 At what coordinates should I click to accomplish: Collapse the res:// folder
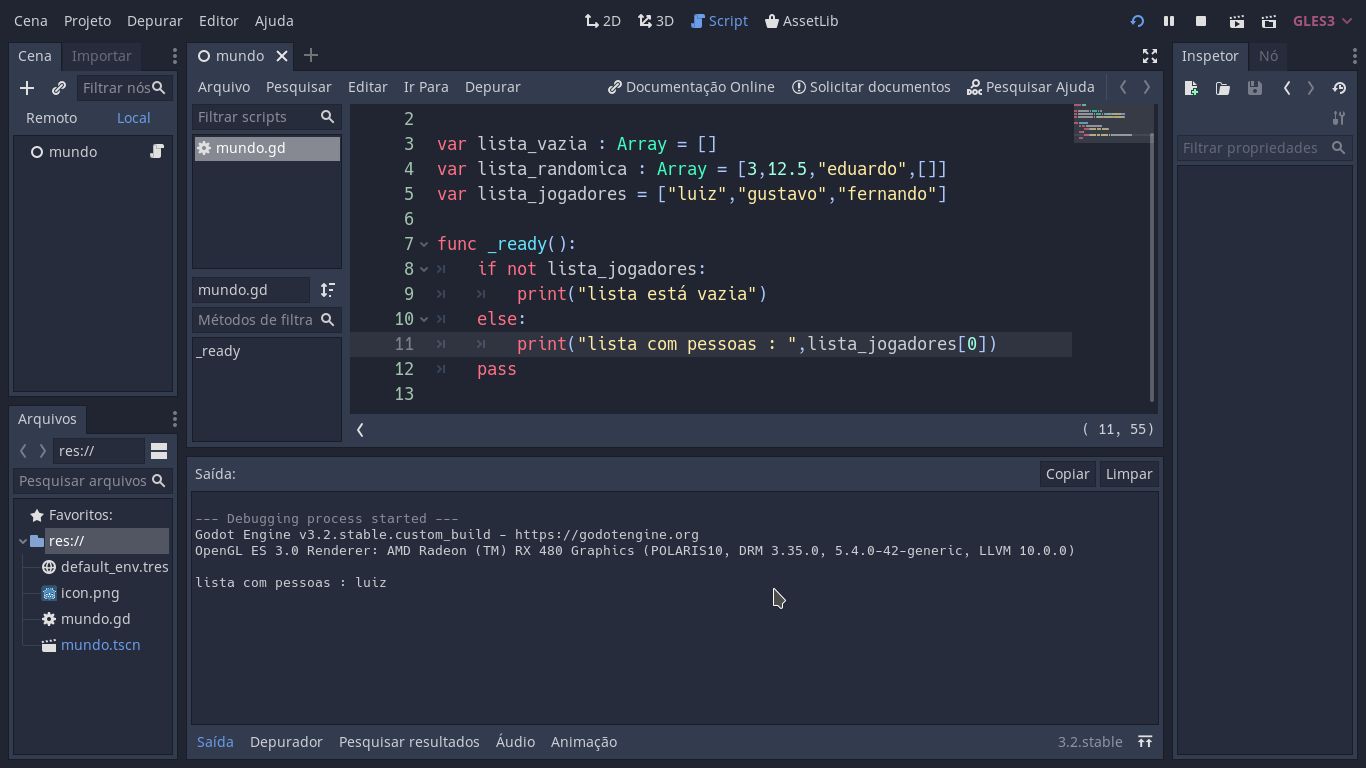pos(23,541)
